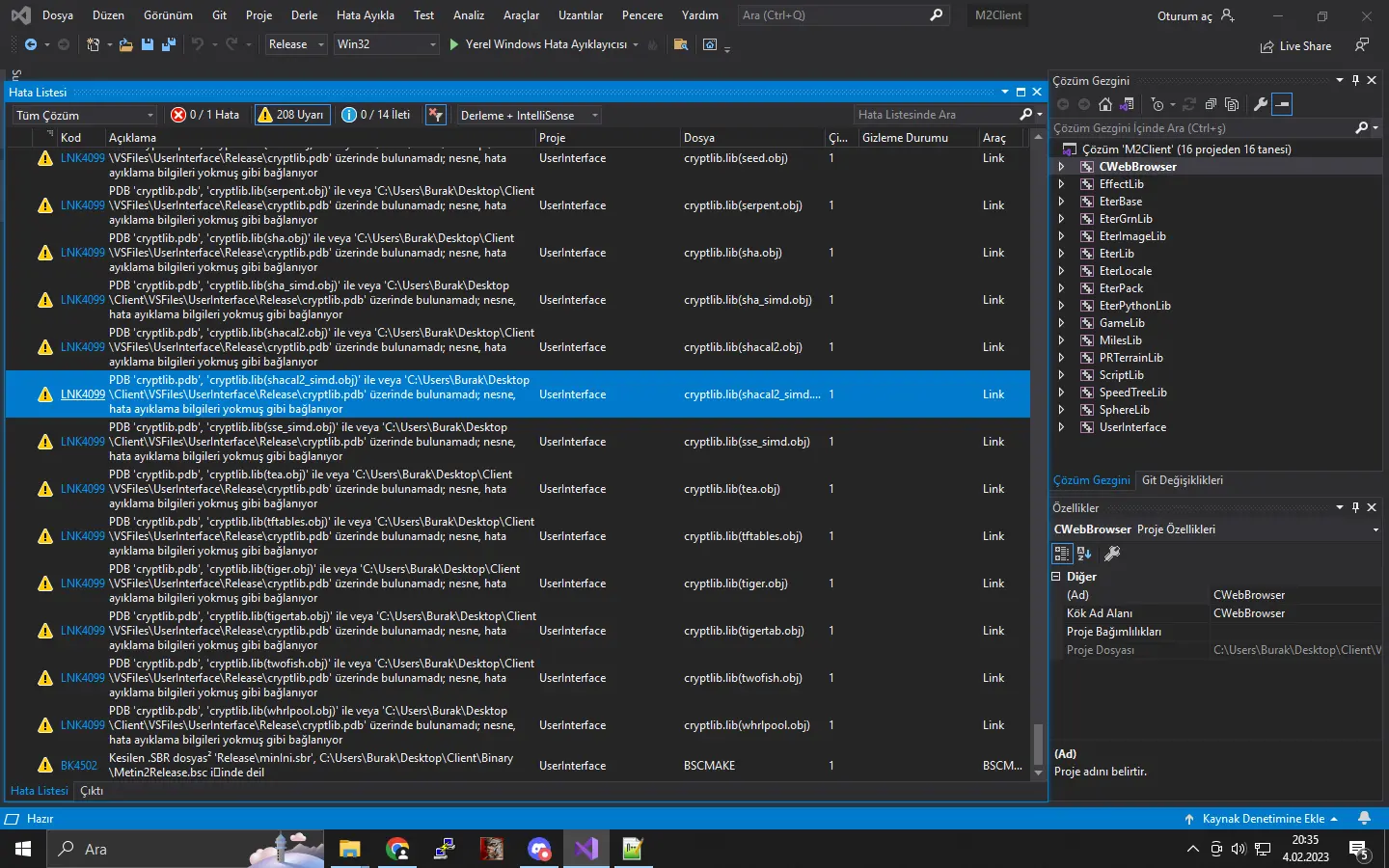Toggle the 208 Uyarı warnings filter

[291, 115]
